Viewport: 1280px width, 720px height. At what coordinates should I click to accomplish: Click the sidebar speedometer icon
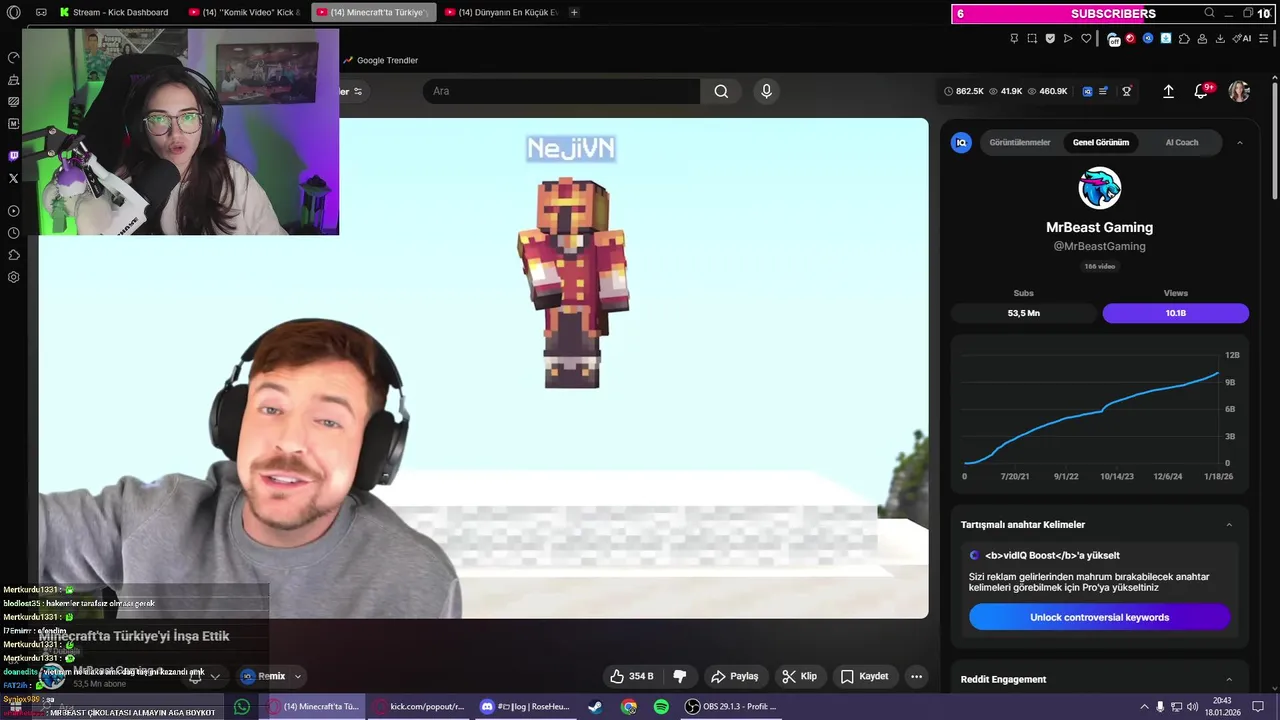coord(13,57)
